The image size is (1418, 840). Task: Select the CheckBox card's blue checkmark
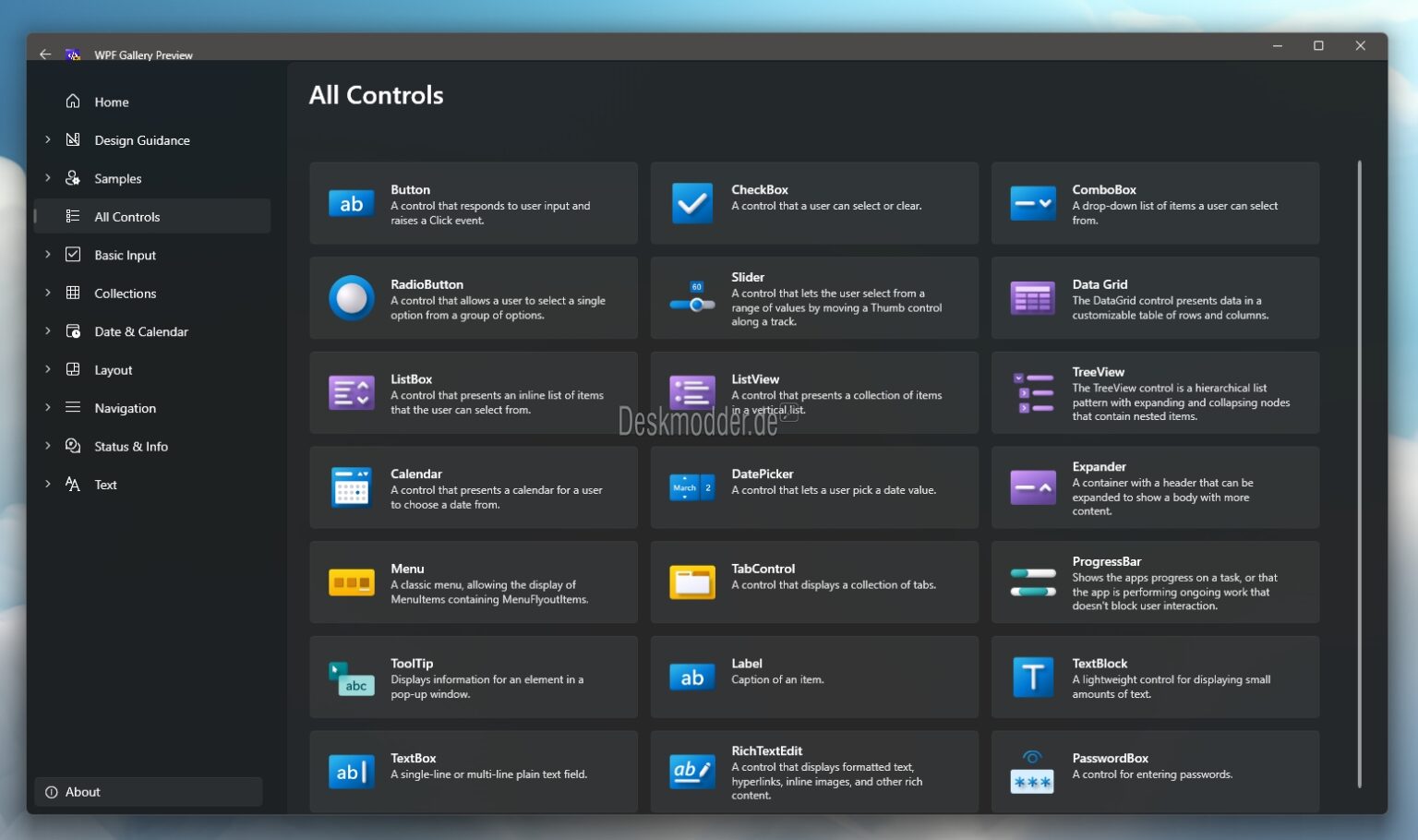pyautogui.click(x=691, y=202)
